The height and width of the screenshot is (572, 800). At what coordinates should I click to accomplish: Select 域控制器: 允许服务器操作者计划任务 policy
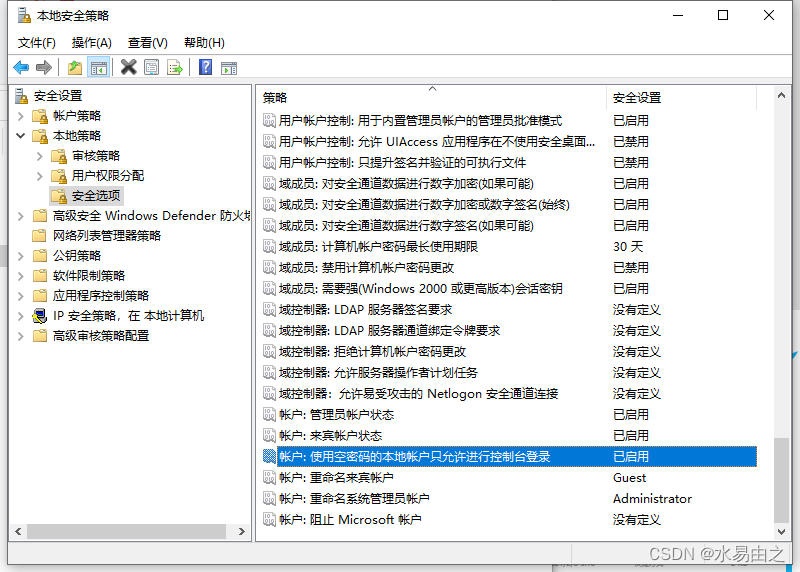[x=509, y=372]
